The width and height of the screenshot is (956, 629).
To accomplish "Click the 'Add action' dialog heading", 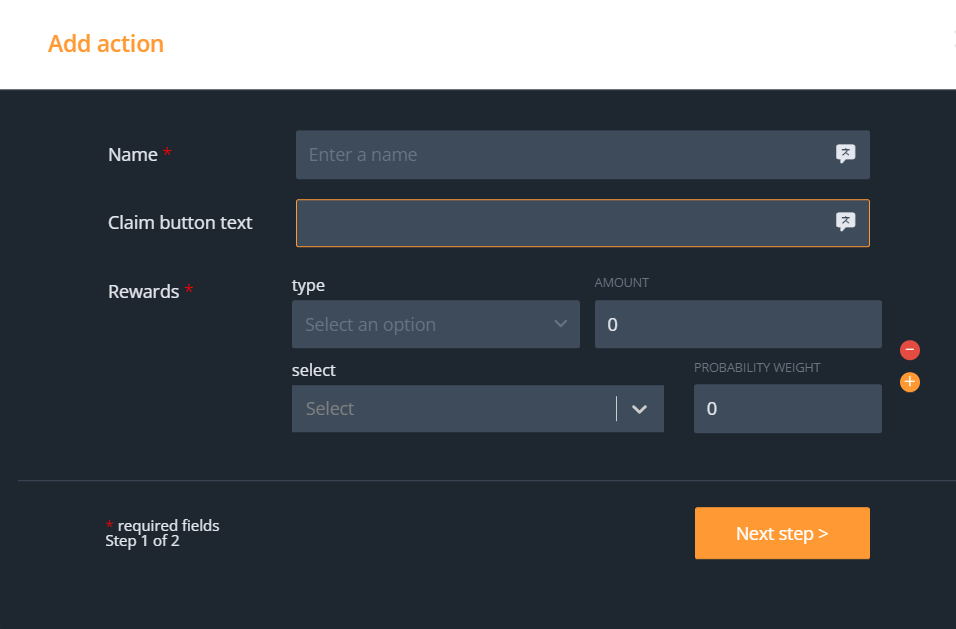I will point(106,44).
